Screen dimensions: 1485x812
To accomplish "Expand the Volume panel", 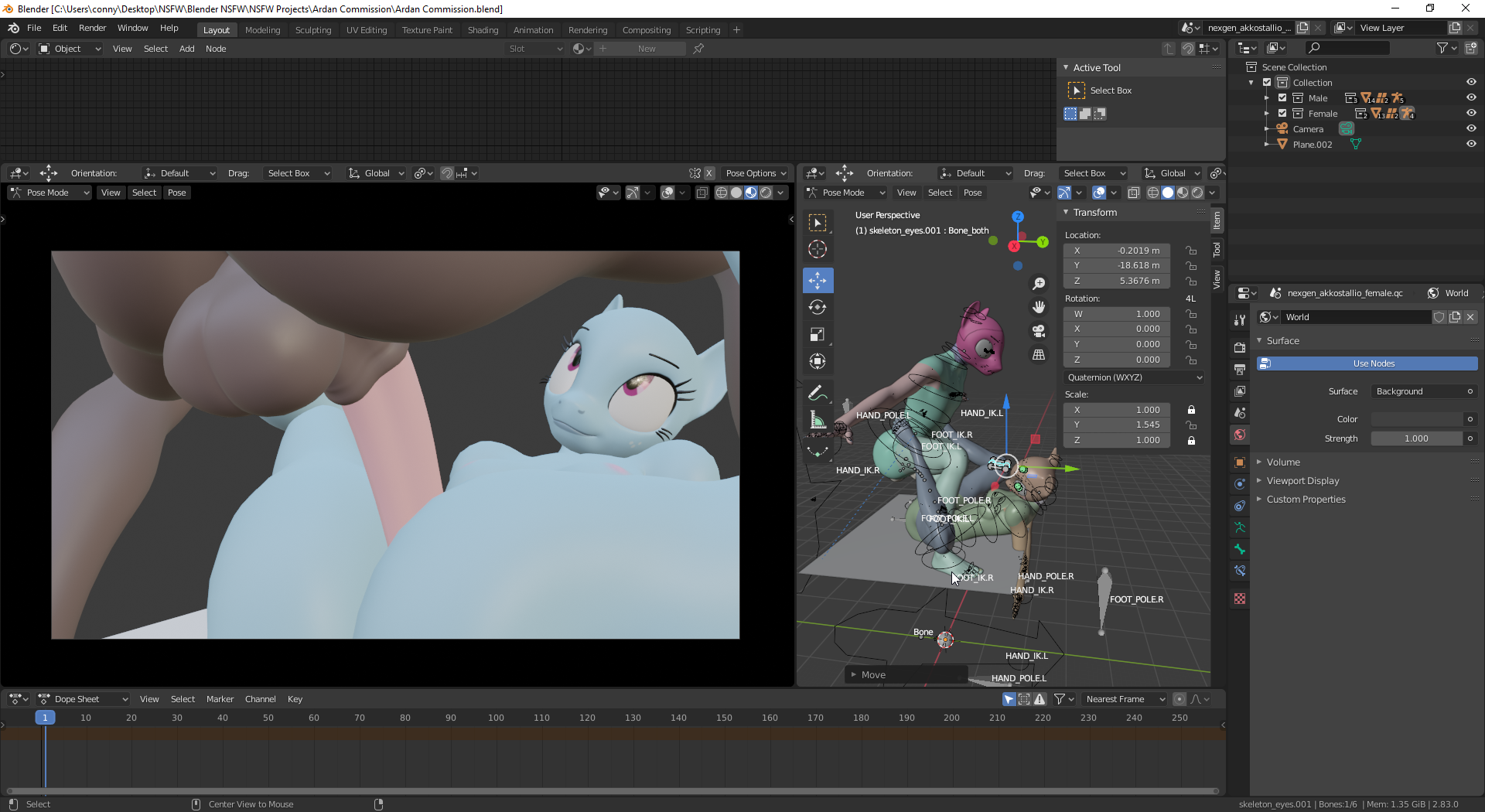I will (x=1283, y=462).
